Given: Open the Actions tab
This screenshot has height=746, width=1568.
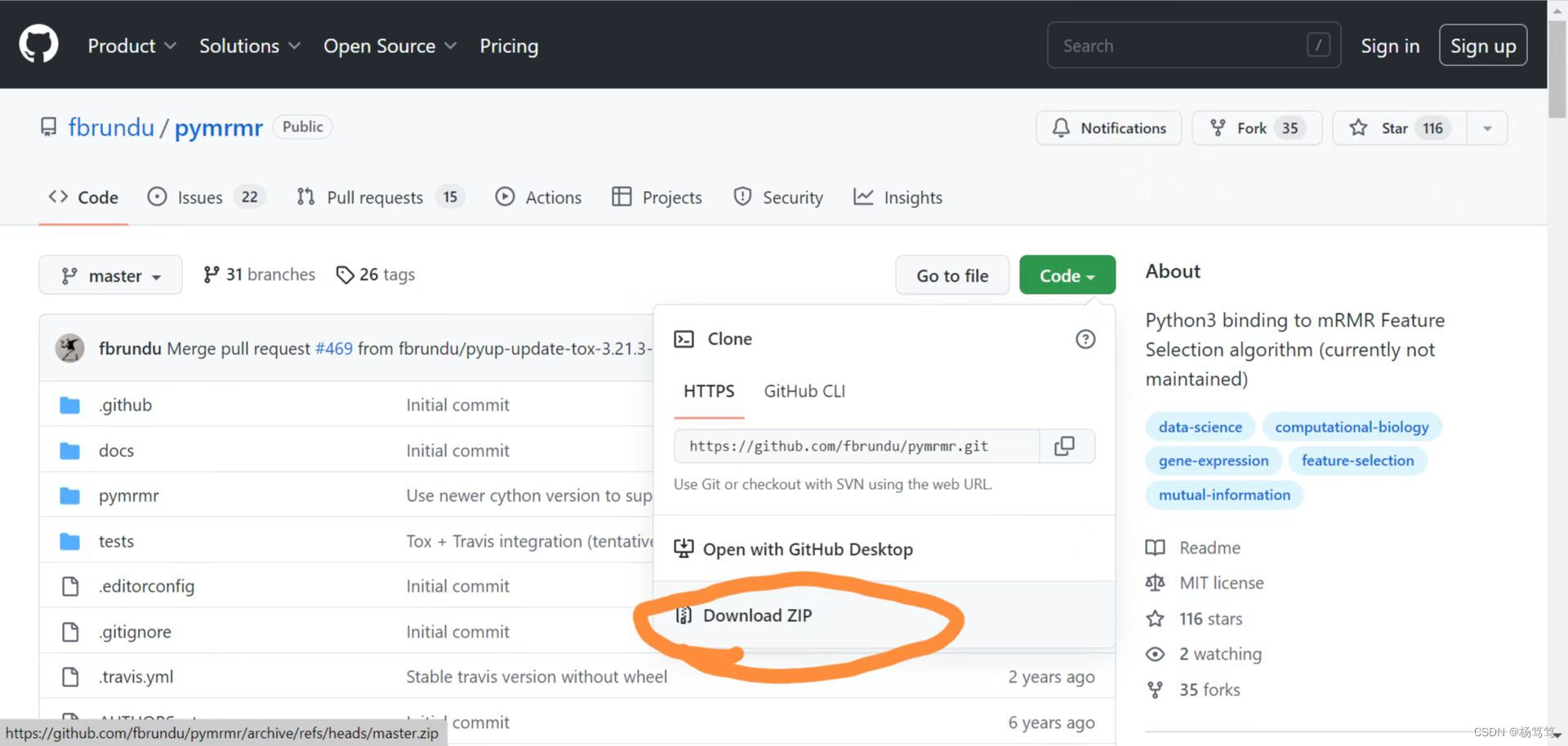Looking at the screenshot, I should [x=538, y=198].
